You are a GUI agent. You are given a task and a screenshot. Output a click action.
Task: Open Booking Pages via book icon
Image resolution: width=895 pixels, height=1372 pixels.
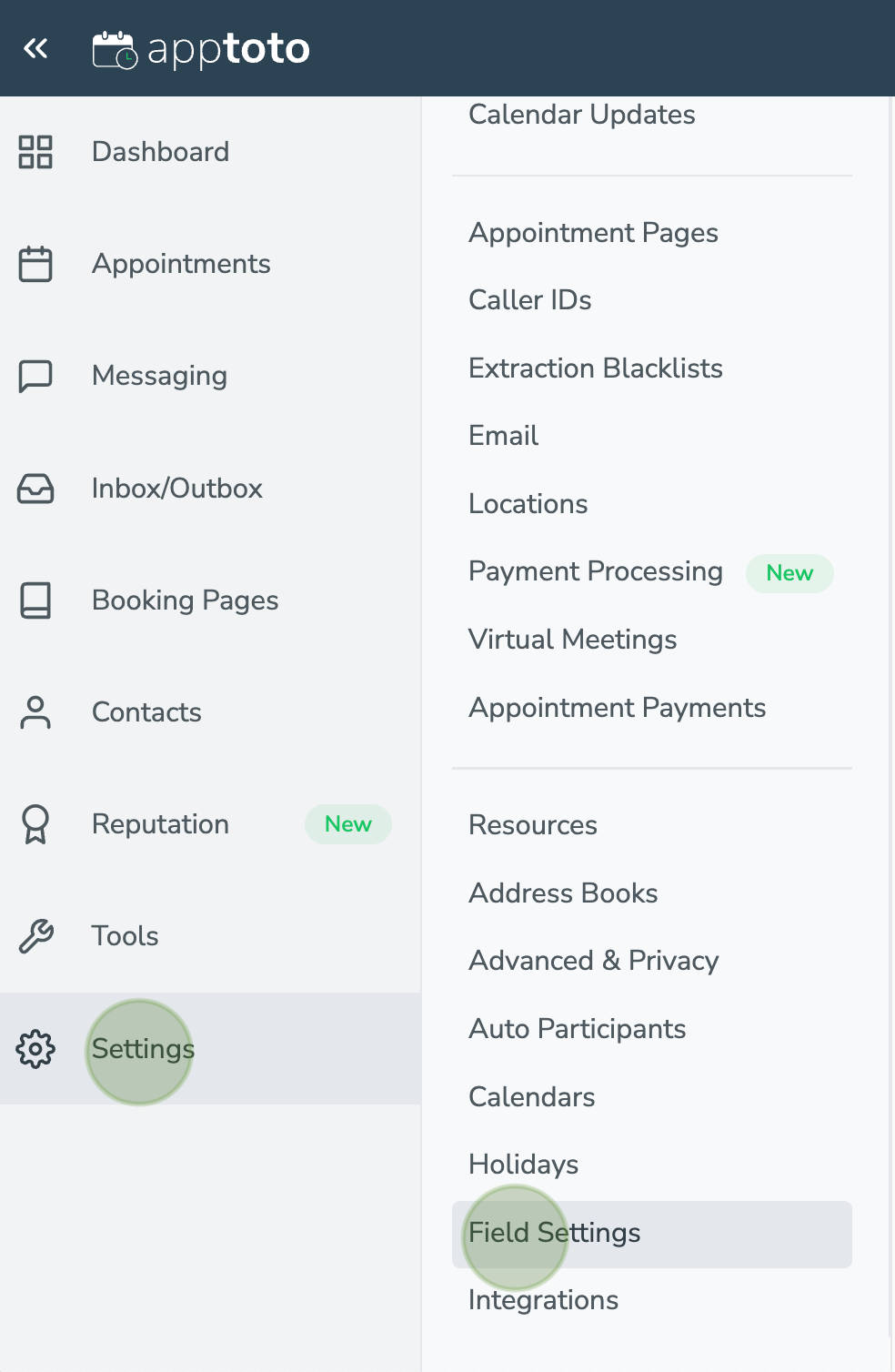[35, 601]
